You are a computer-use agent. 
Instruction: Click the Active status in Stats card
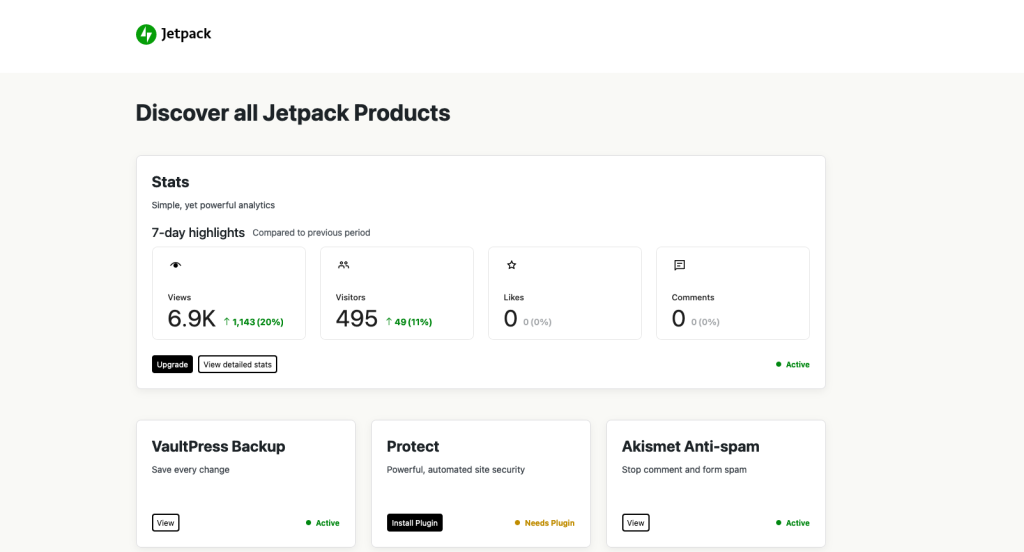tap(797, 365)
